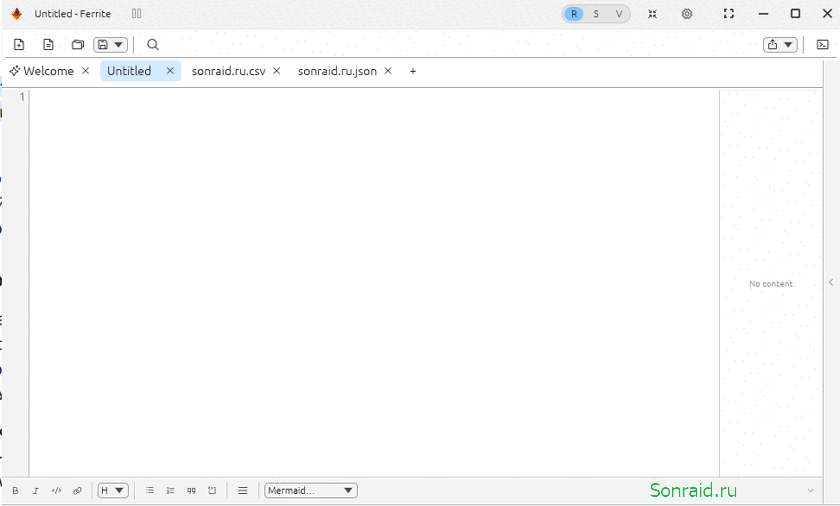Close the Untitled tab
The height and width of the screenshot is (506, 840).
coord(170,71)
